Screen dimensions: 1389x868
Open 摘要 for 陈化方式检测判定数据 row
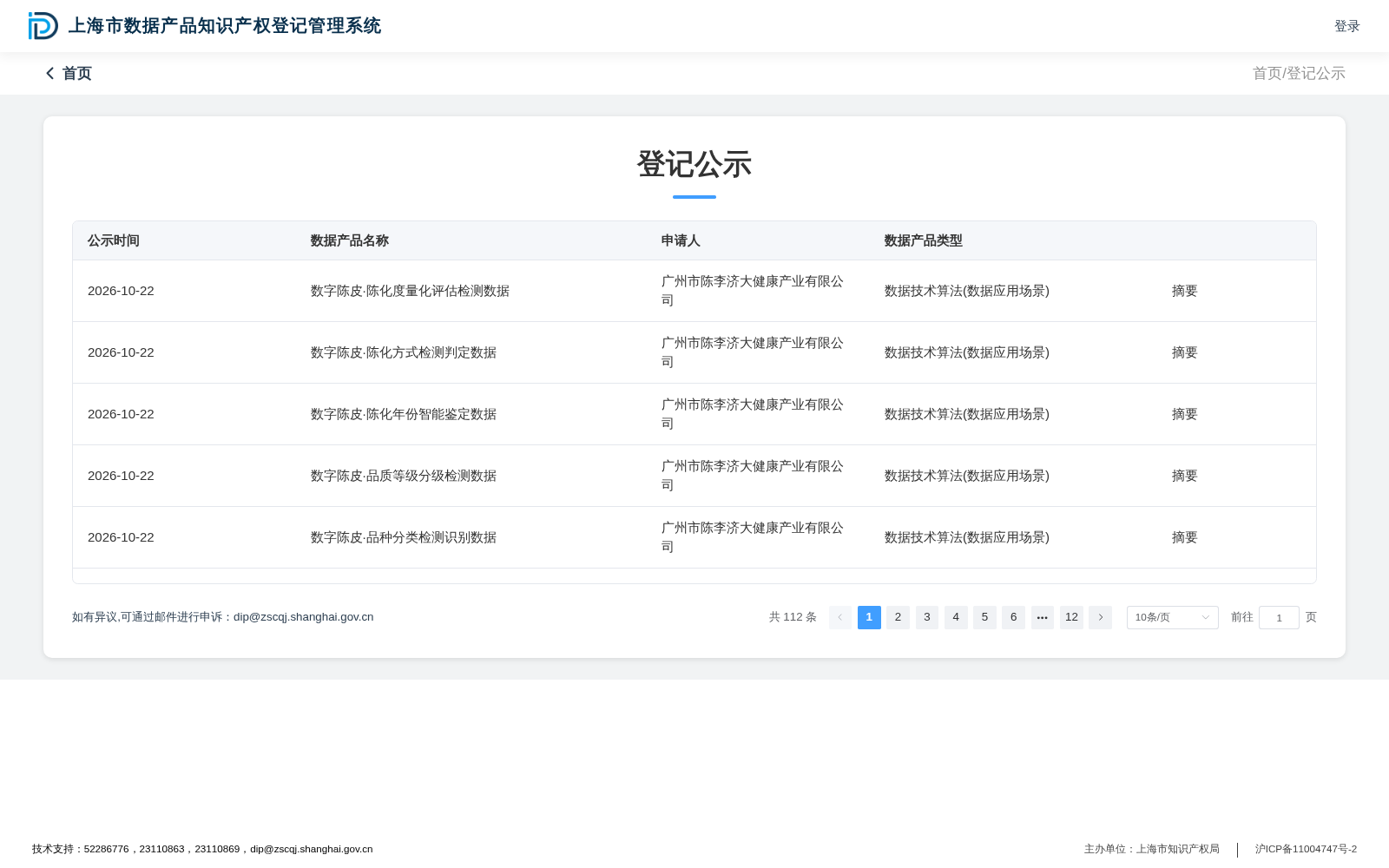point(1184,352)
